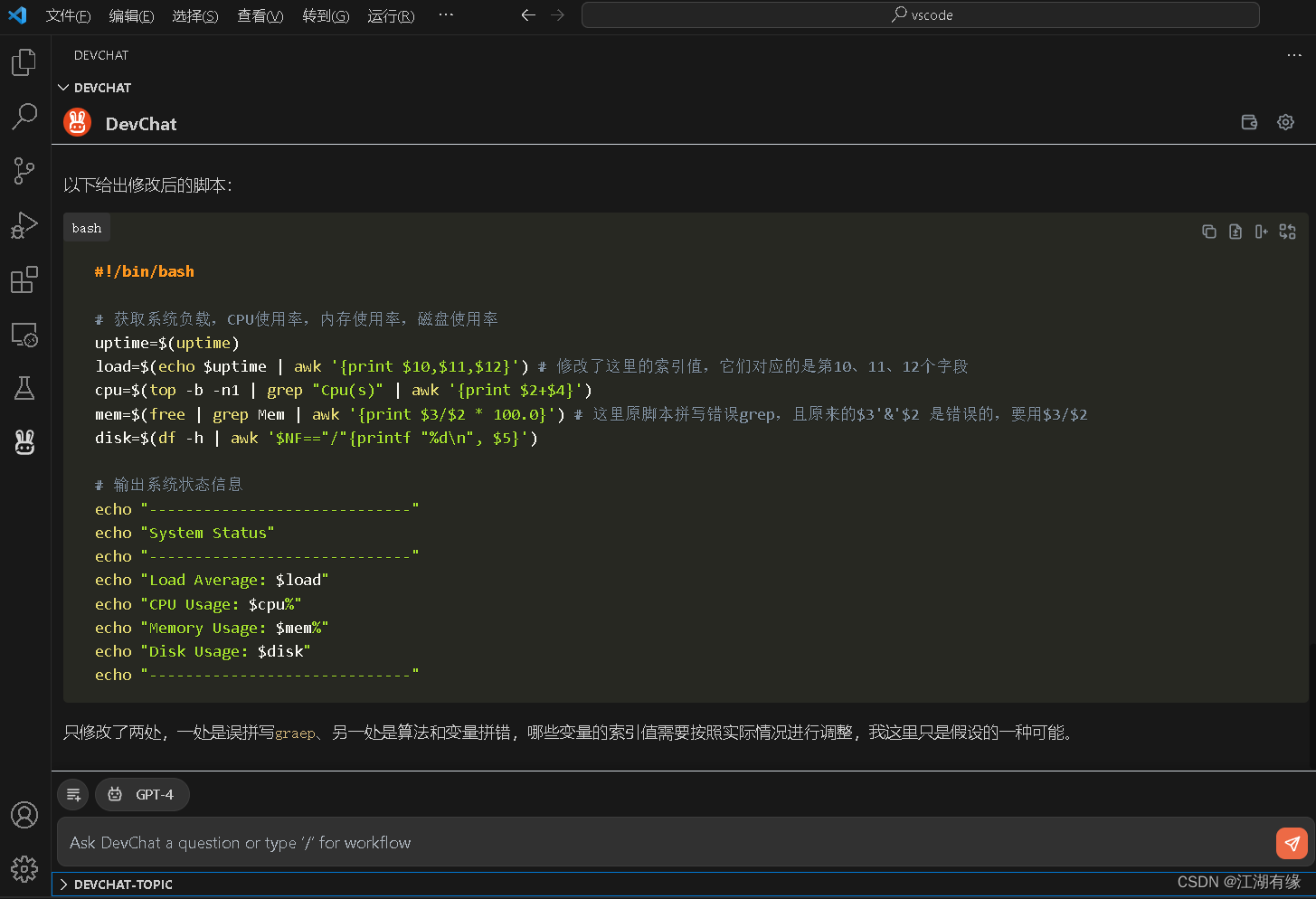1316x899 pixels.
Task: Click the echo "Disk Usage: $disk" line
Action: (x=203, y=651)
